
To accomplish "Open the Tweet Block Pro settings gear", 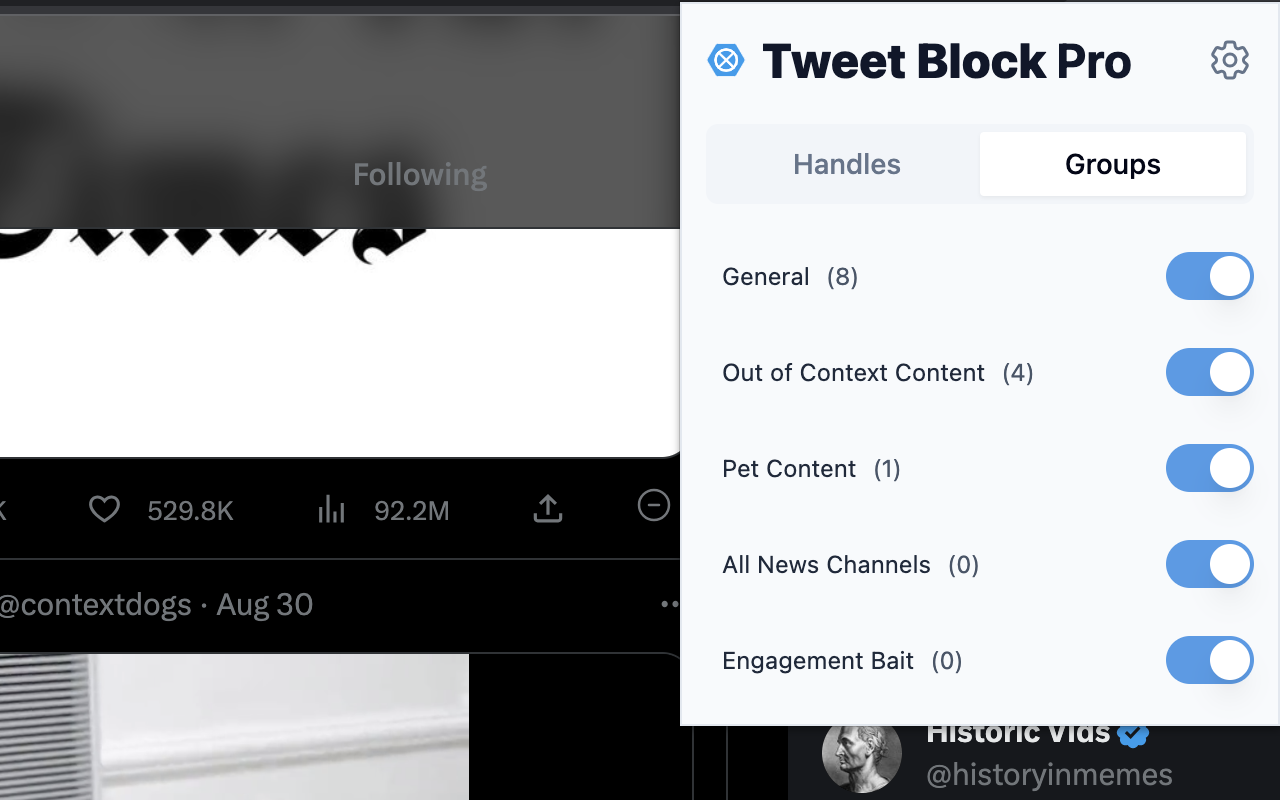I will [1230, 60].
